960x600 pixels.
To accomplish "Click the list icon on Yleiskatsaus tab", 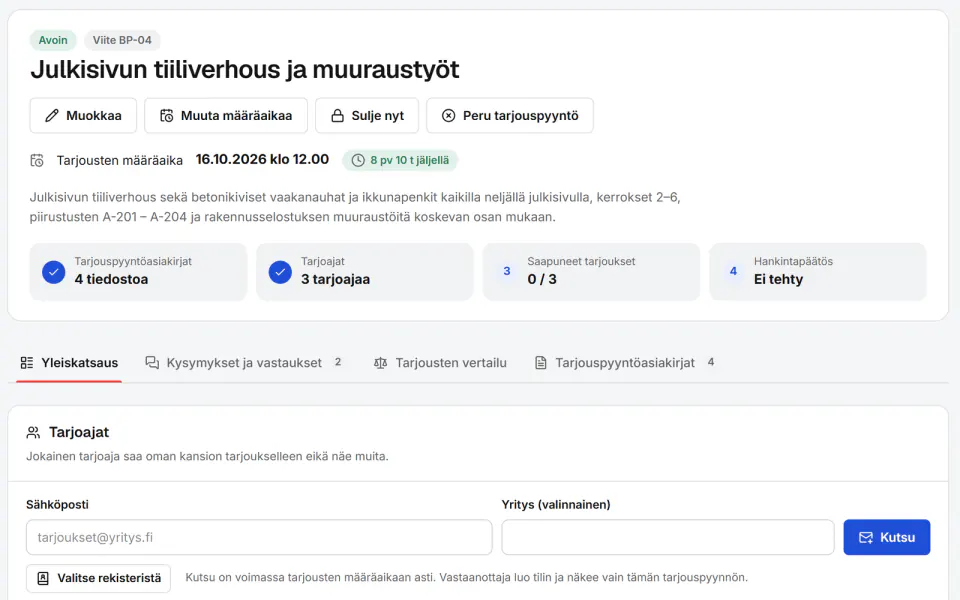I will point(27,362).
